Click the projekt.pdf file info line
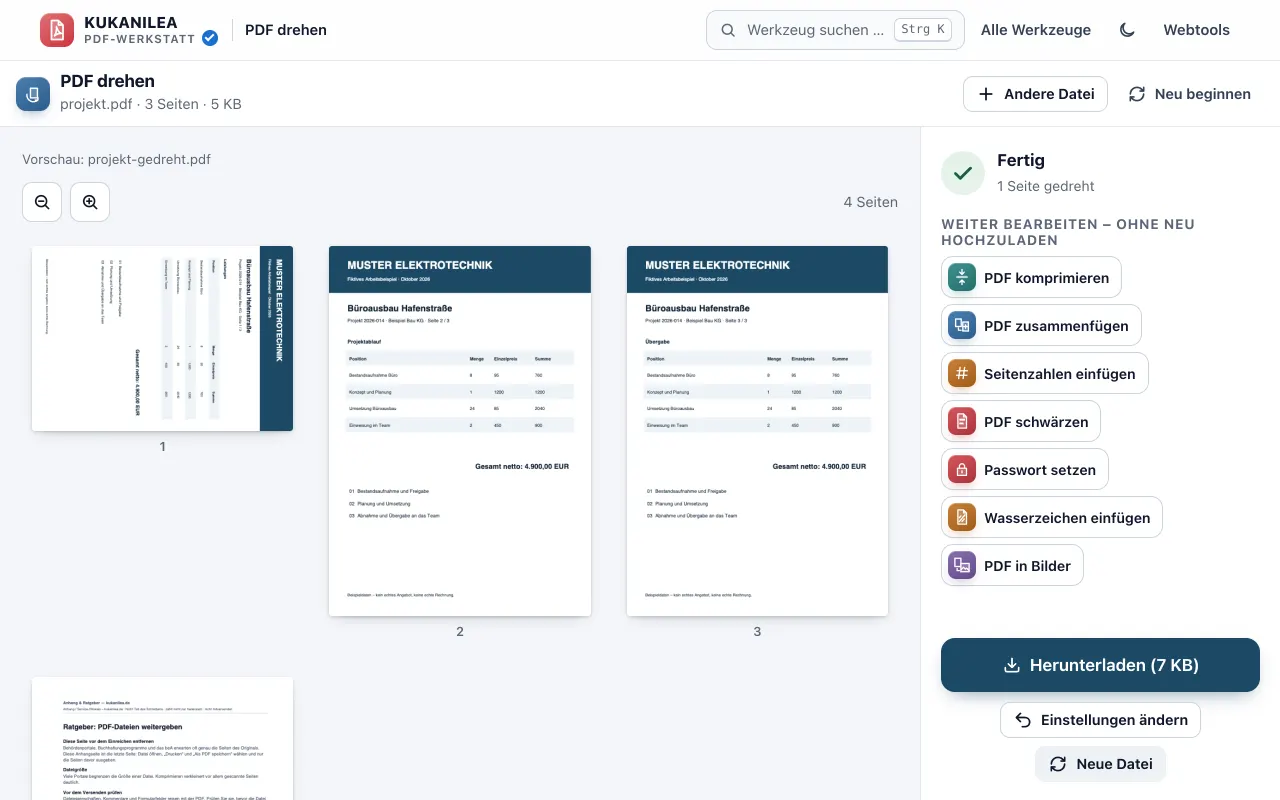The image size is (1280, 800). pos(151,104)
